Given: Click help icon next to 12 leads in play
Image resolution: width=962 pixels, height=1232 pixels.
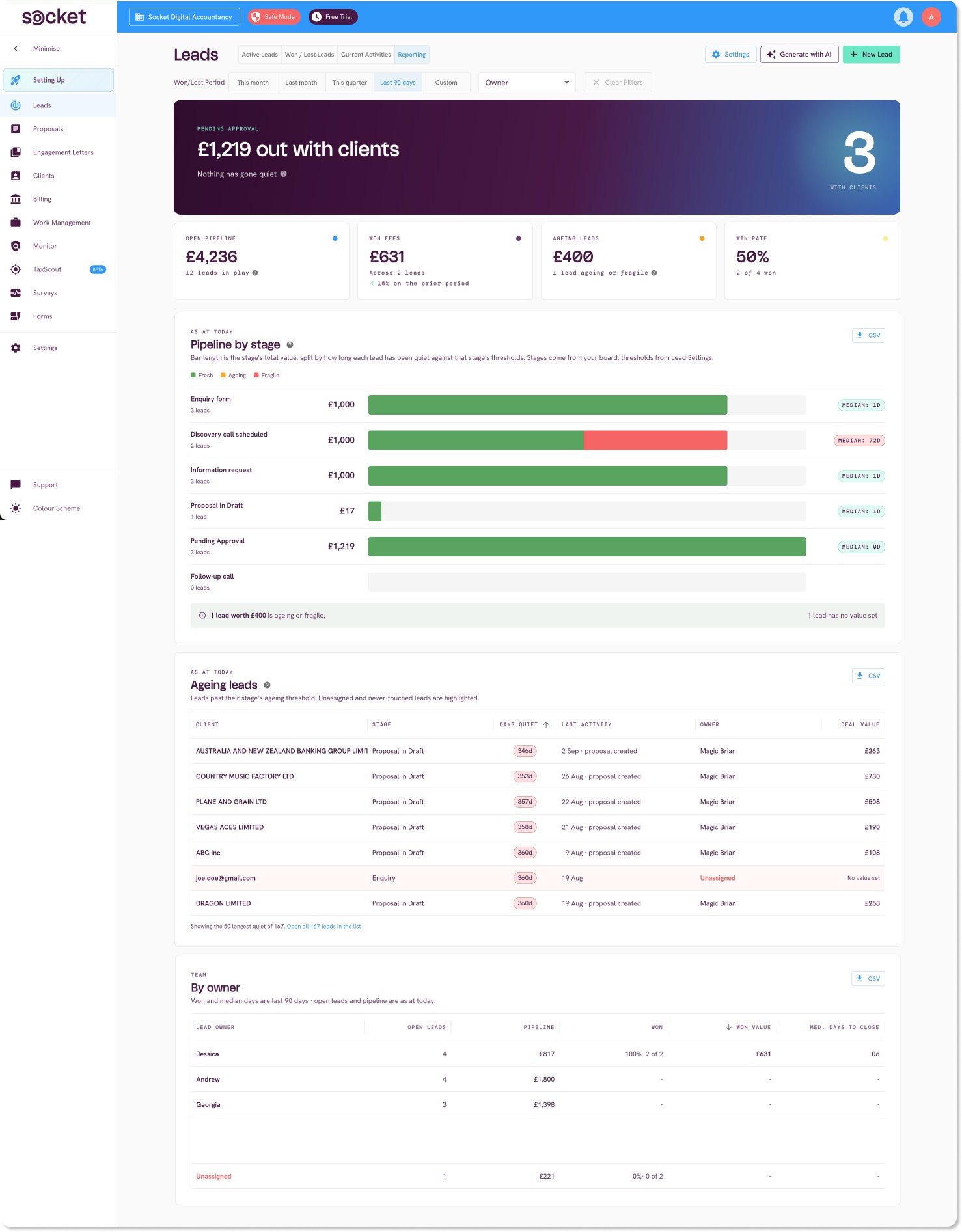Looking at the screenshot, I should pyautogui.click(x=255, y=273).
